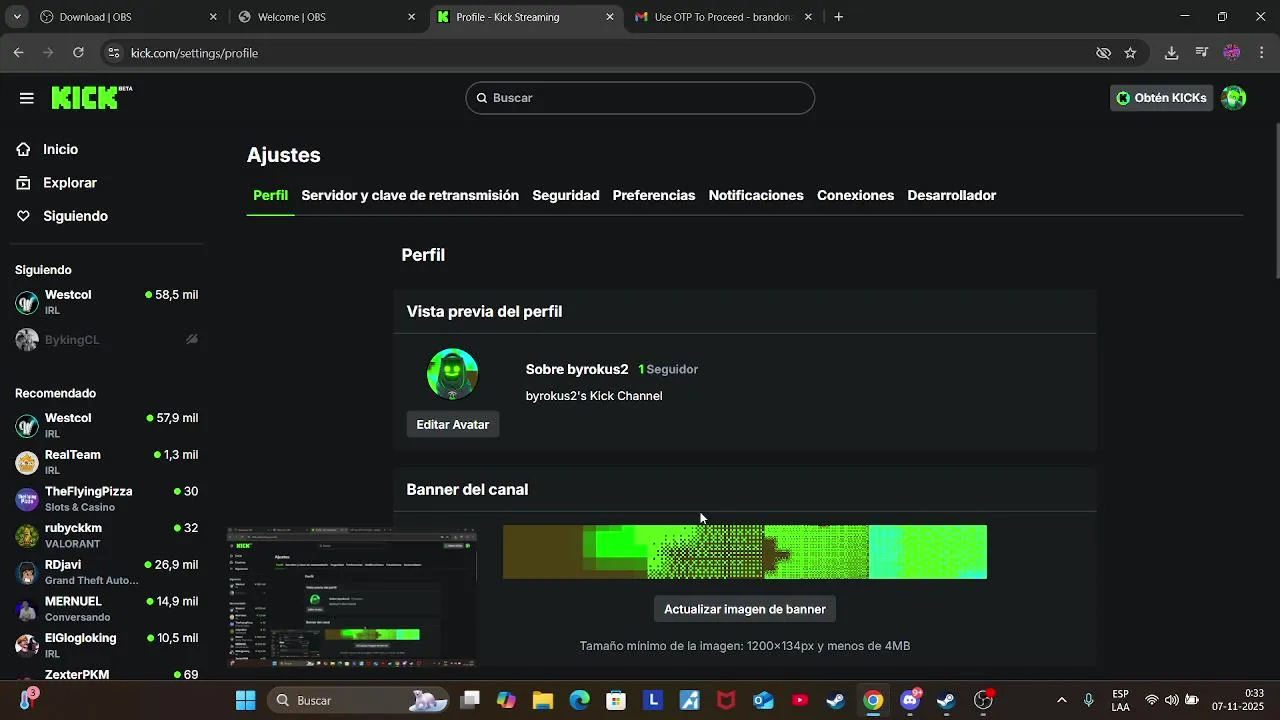The height and width of the screenshot is (720, 1280).
Task: Open the Conexiones tab
Action: pyautogui.click(x=855, y=195)
